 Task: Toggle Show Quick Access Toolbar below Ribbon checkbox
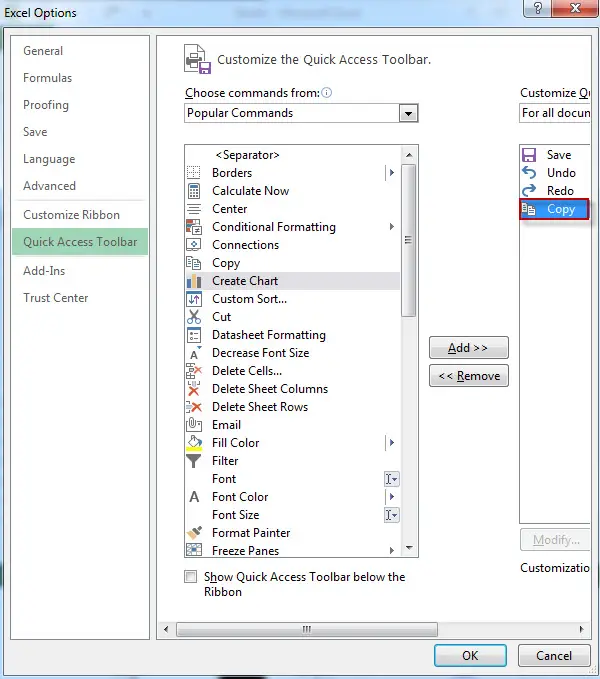pyautogui.click(x=190, y=576)
